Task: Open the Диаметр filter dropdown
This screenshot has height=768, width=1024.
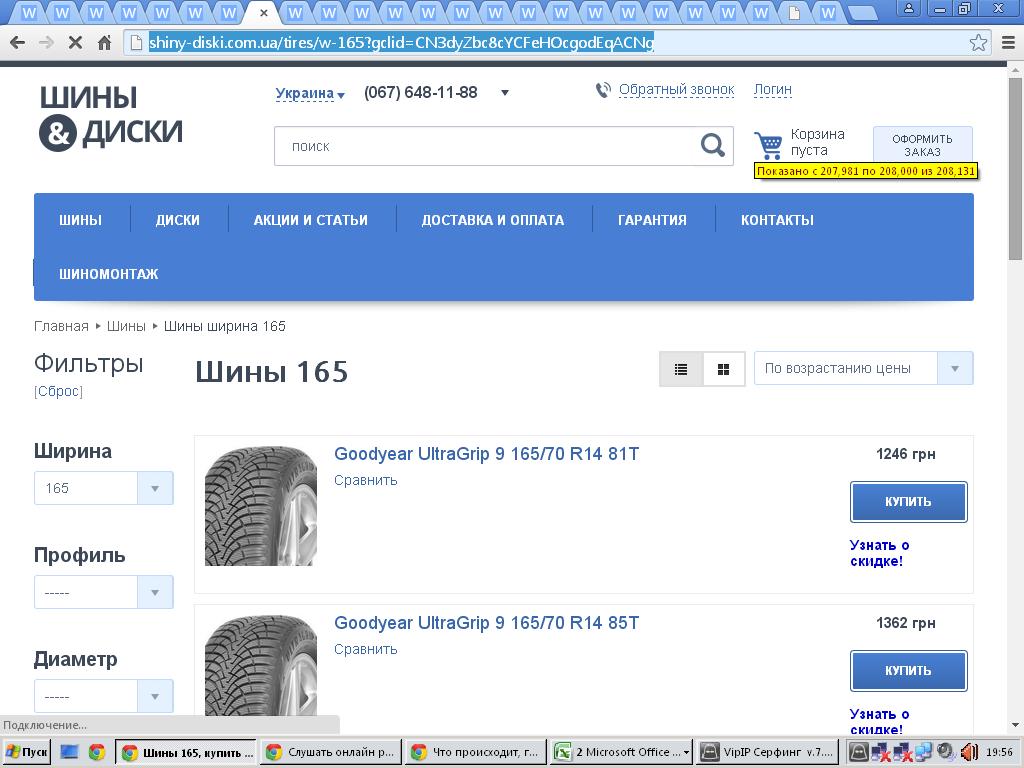Action: (104, 696)
